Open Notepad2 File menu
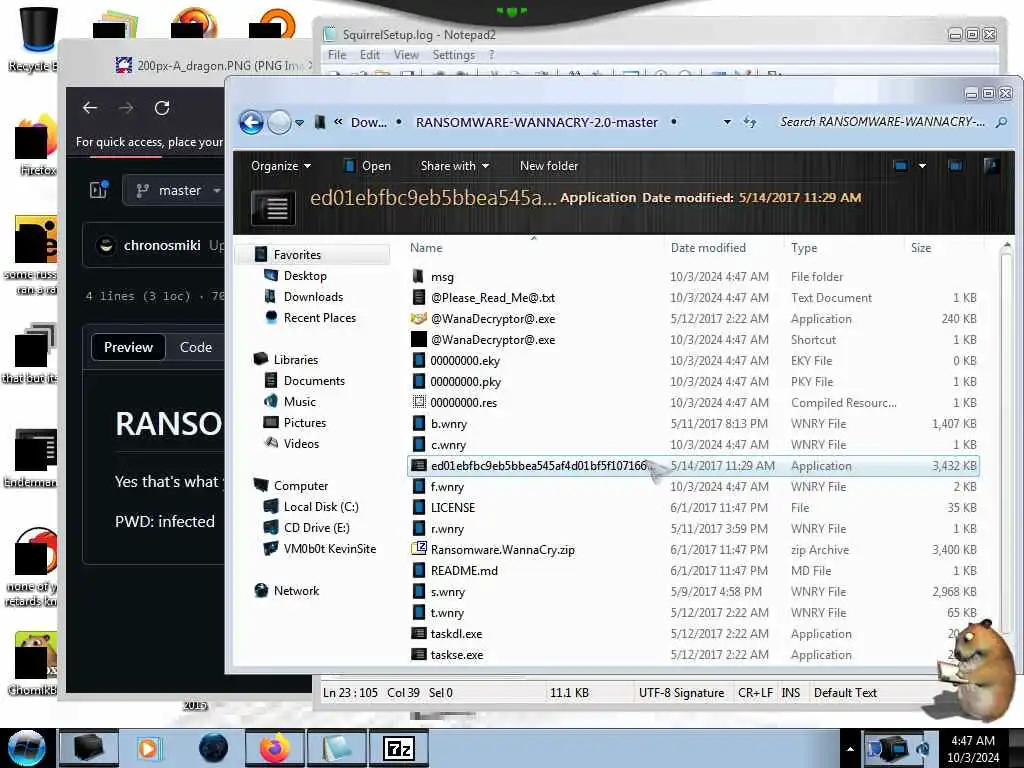Image resolution: width=1024 pixels, height=768 pixels. coord(337,55)
